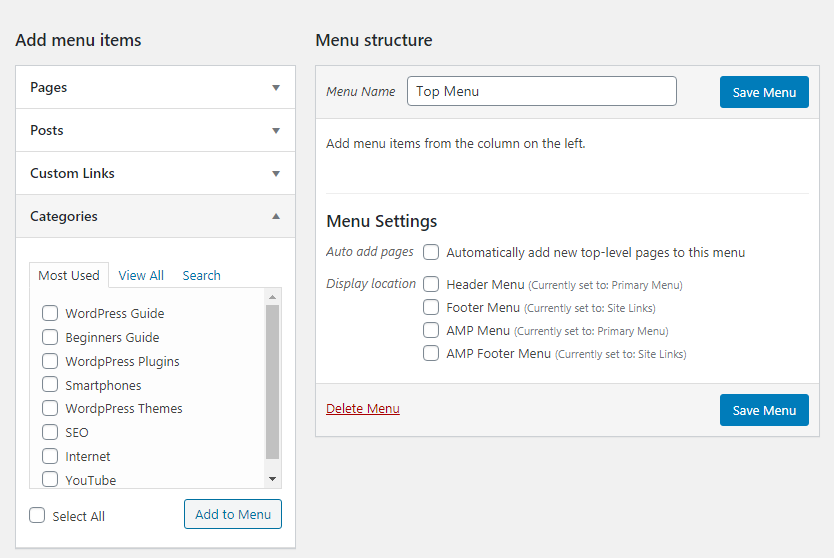Expand the Pages panel arrow
The height and width of the screenshot is (558, 834).
(276, 88)
